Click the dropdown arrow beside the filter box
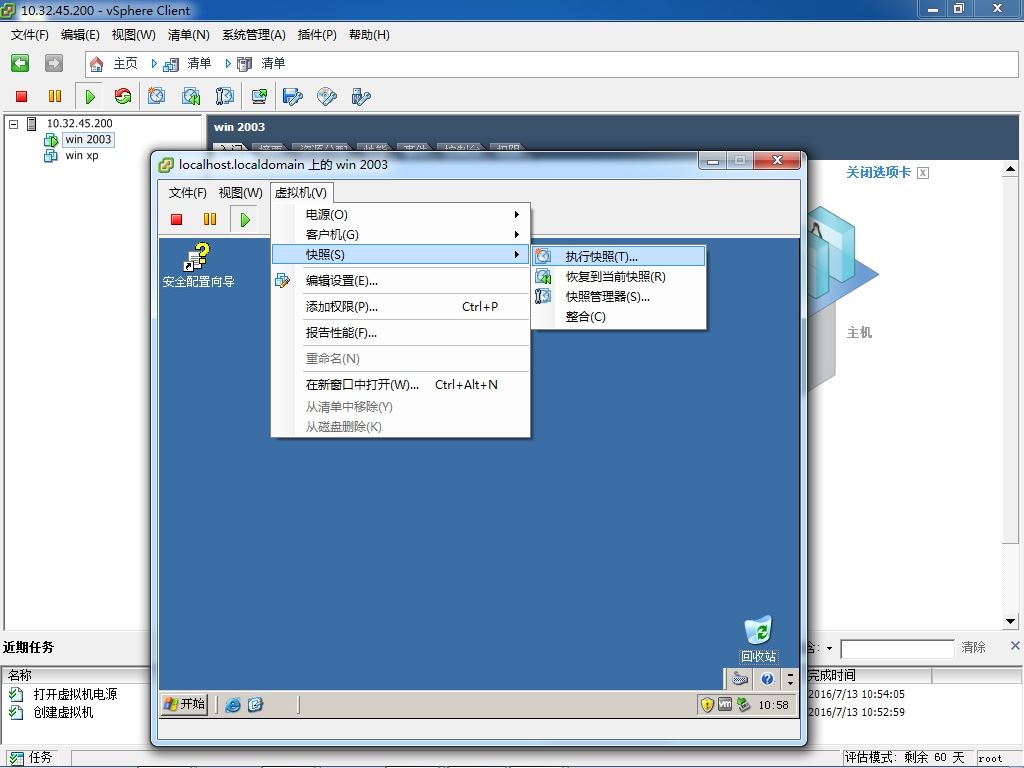Viewport: 1024px width, 768px height. click(x=829, y=648)
